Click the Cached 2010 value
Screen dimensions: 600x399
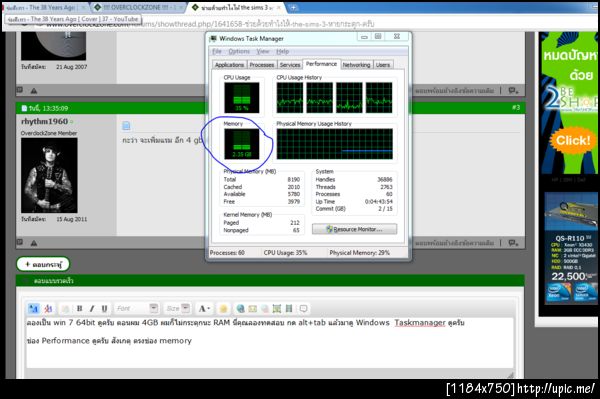(x=293, y=187)
